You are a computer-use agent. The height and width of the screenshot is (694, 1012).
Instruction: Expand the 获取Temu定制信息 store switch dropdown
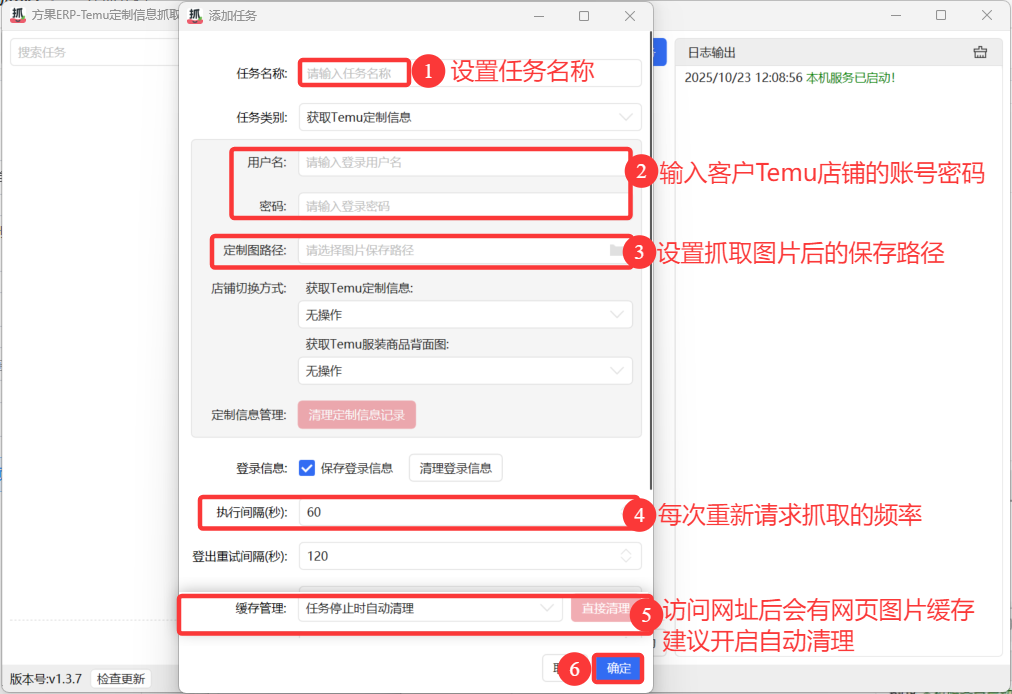tap(465, 314)
